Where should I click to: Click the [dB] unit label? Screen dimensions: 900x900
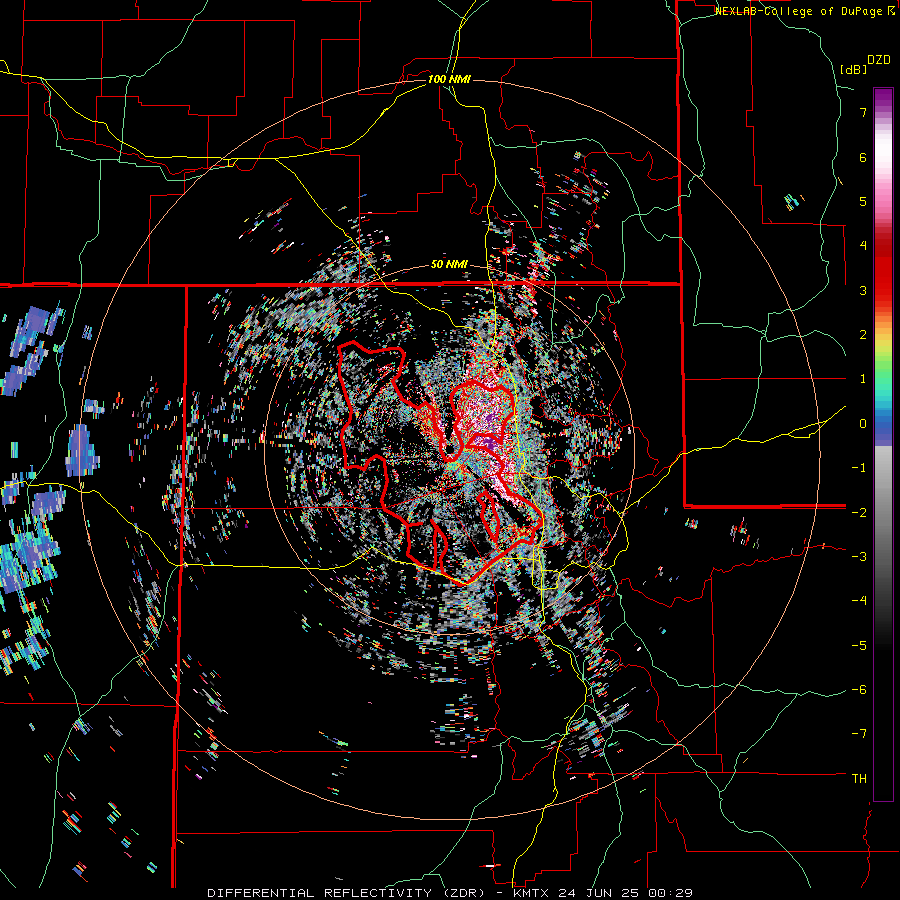pos(853,69)
